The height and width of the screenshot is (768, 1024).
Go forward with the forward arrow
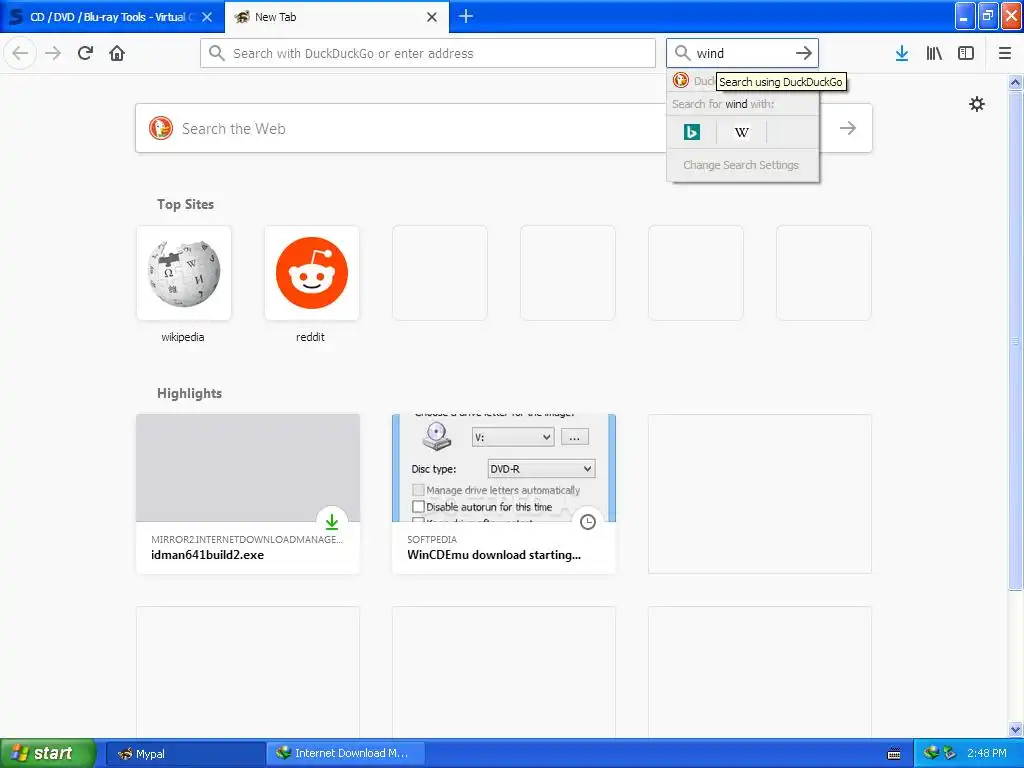53,53
